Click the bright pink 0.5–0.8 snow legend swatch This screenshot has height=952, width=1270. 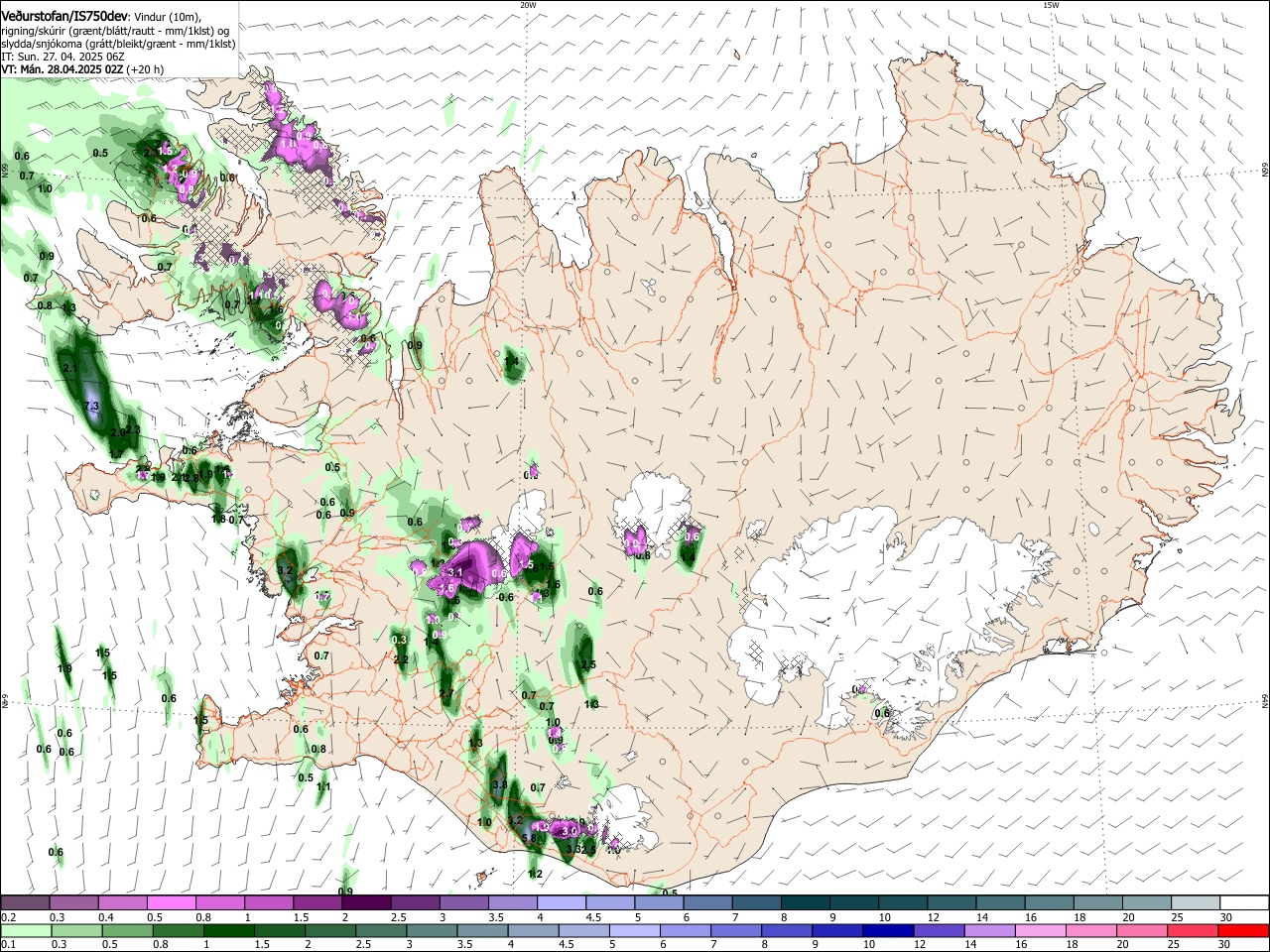point(171,902)
